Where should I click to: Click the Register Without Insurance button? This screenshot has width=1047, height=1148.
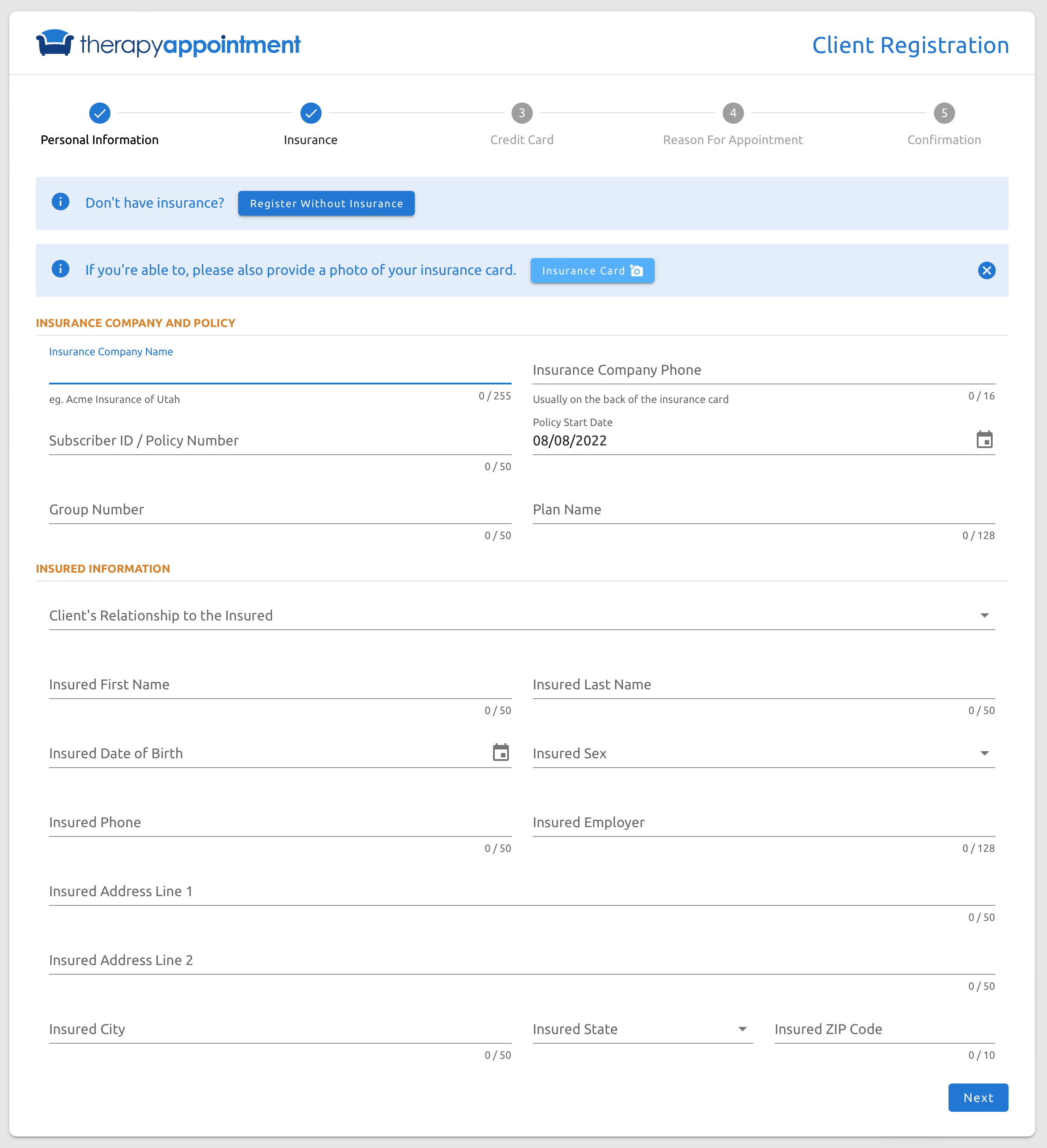tap(326, 203)
